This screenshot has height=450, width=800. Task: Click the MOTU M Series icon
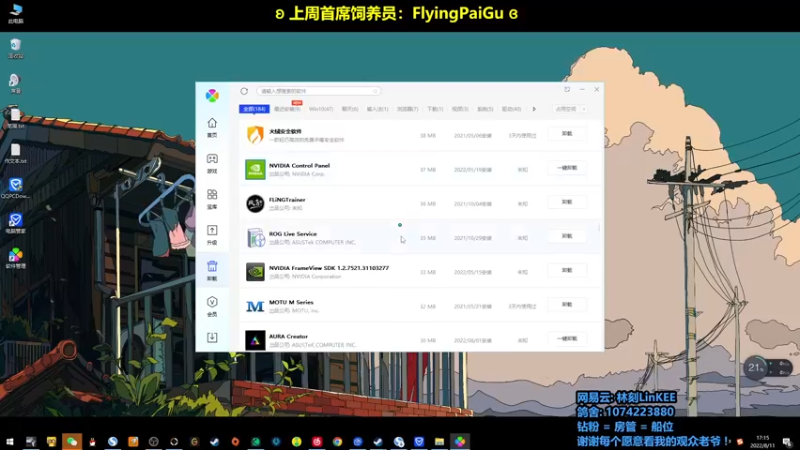[x=255, y=306]
